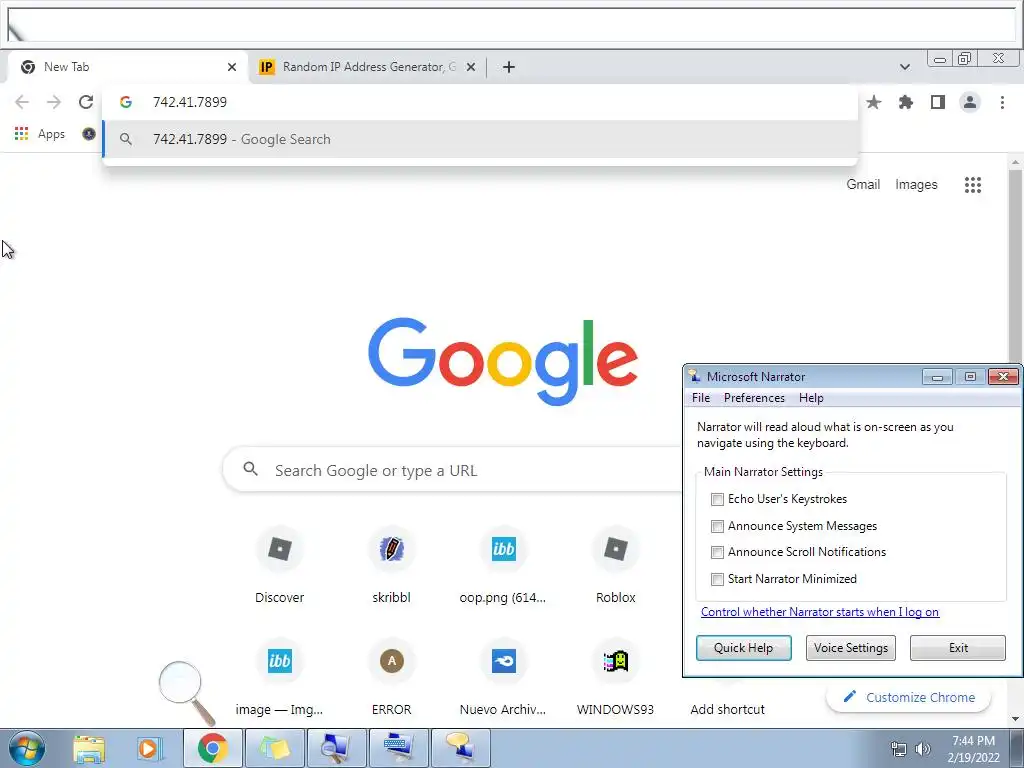Click the Search Google or type a URL box
1024x768 pixels.
pos(453,470)
